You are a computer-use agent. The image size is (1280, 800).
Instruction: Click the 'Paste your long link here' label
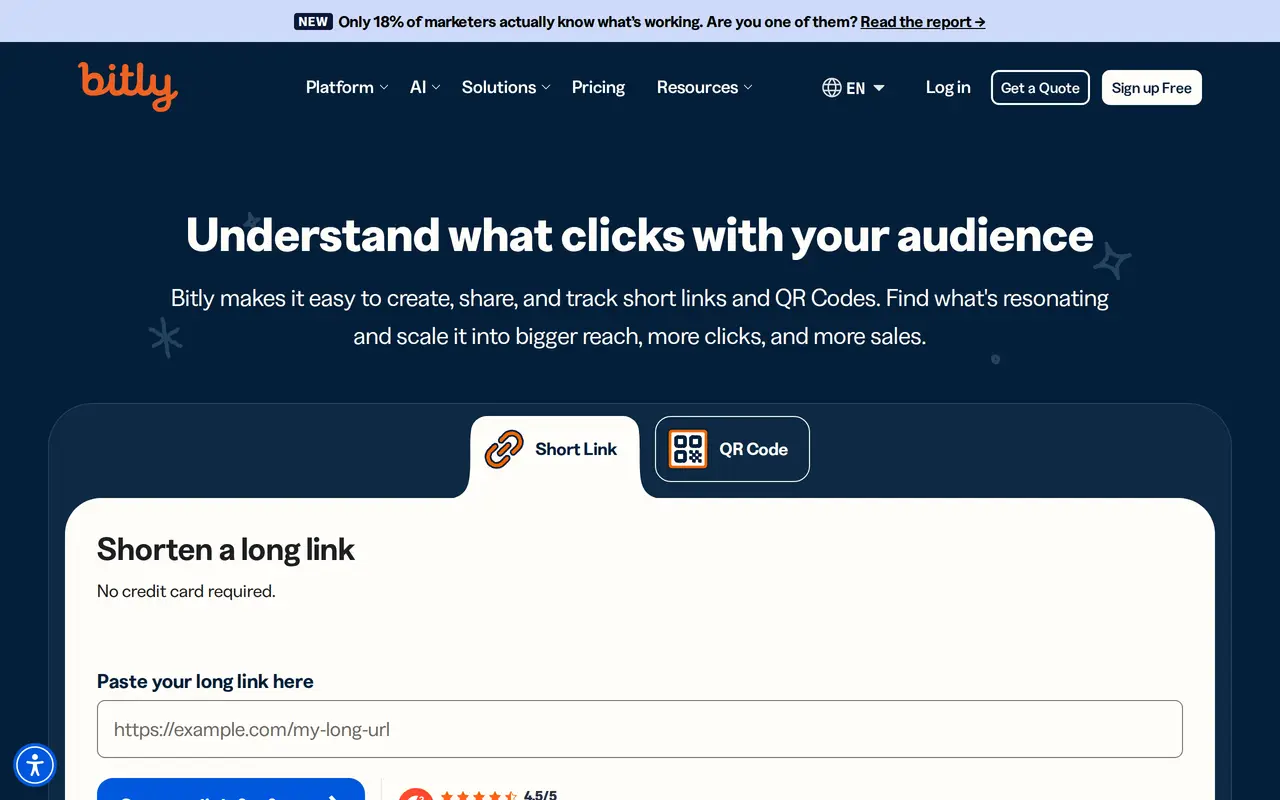(x=205, y=682)
